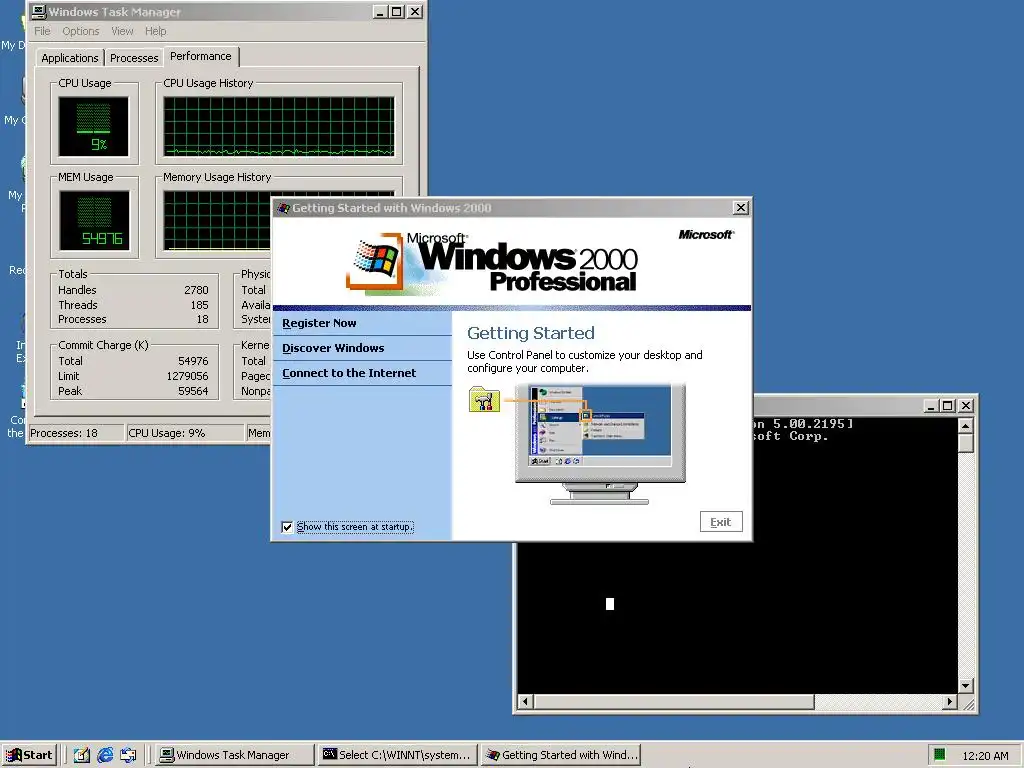Screen dimensions: 1024x768
Task: Click Commit Charge Limit value 1279056
Action: pos(187,376)
